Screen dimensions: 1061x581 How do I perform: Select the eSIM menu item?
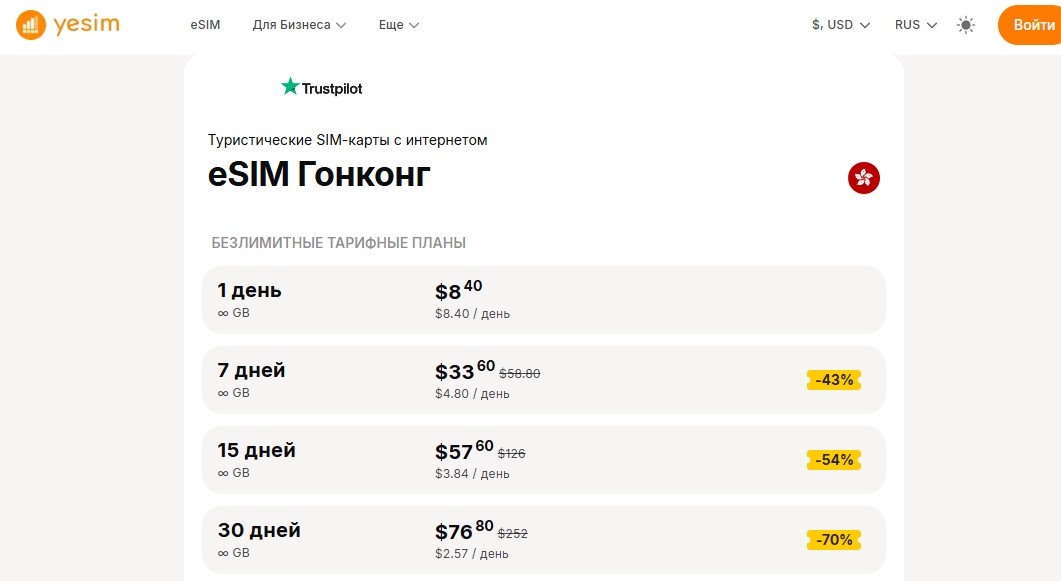[x=204, y=25]
